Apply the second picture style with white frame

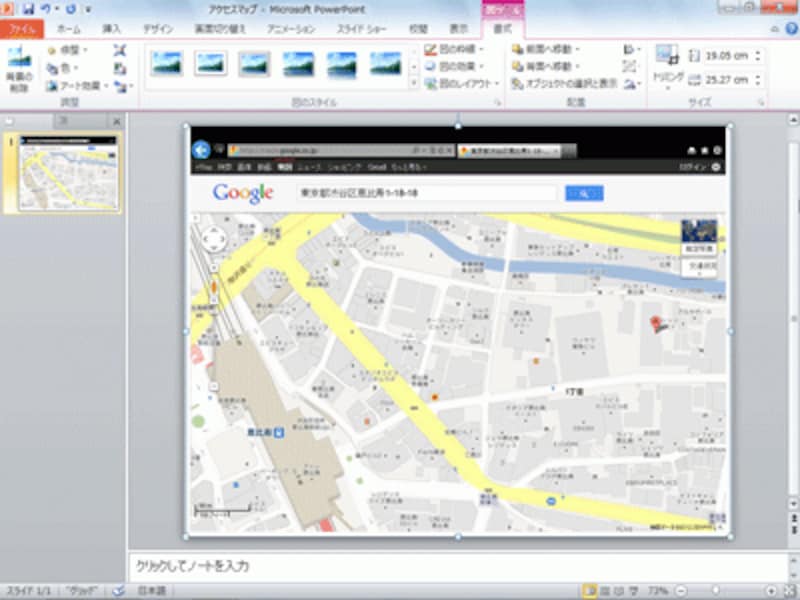[210, 64]
